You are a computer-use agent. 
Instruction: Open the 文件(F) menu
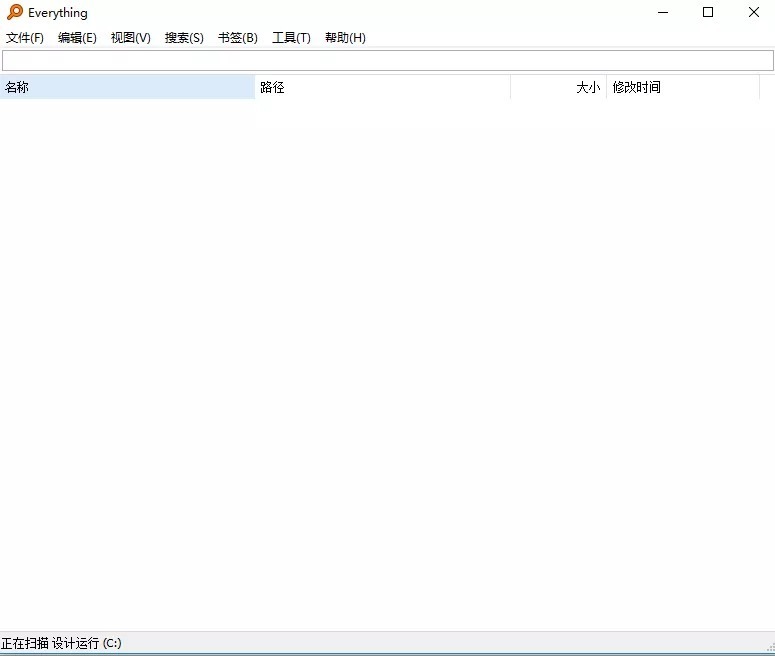[x=25, y=38]
